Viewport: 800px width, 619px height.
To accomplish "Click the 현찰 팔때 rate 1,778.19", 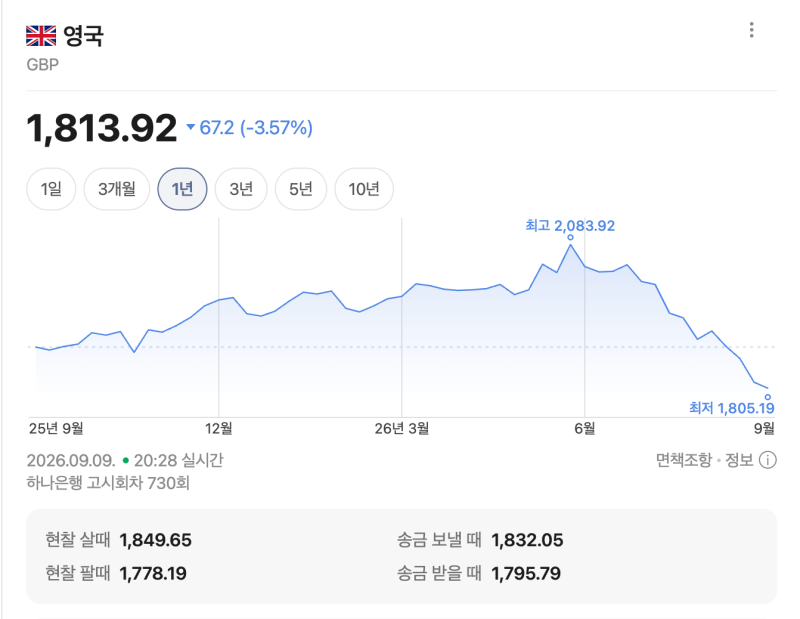I will click(153, 573).
